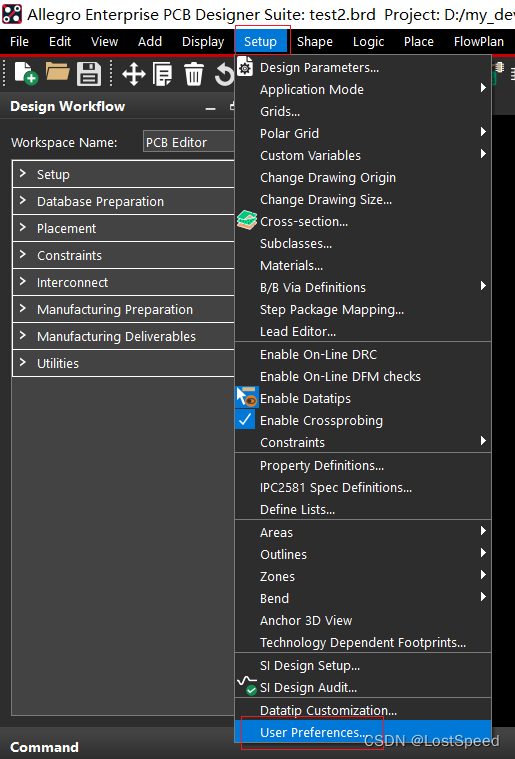The width and height of the screenshot is (515, 759).
Task: Click the Open folder toolbar icon
Action: [x=58, y=73]
